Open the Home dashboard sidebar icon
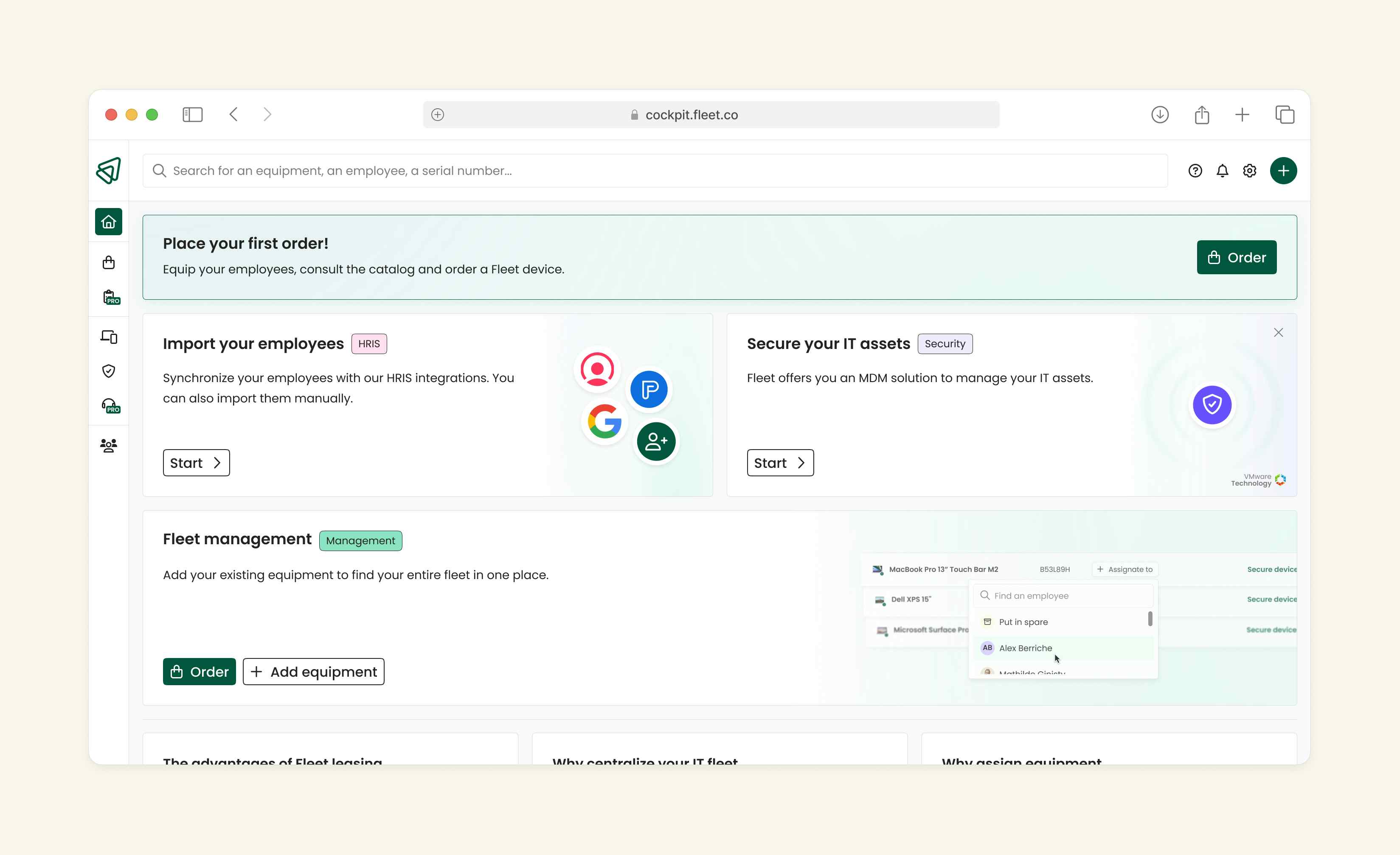This screenshot has height=855, width=1400. tap(109, 222)
